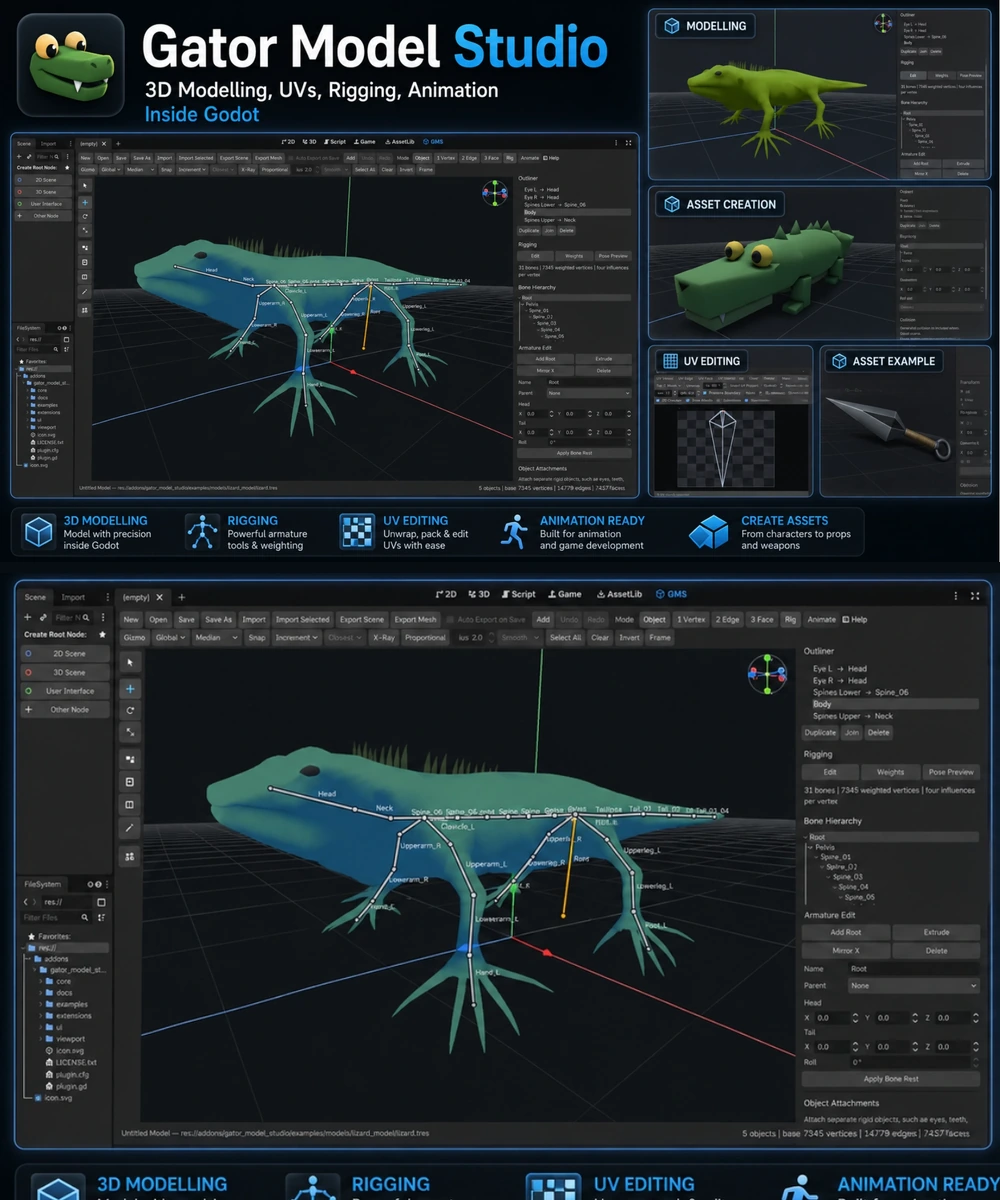The image size is (1000, 1200).
Task: Collapse the Root bone in enlarged Bone Hierarchy
Action: 807,837
